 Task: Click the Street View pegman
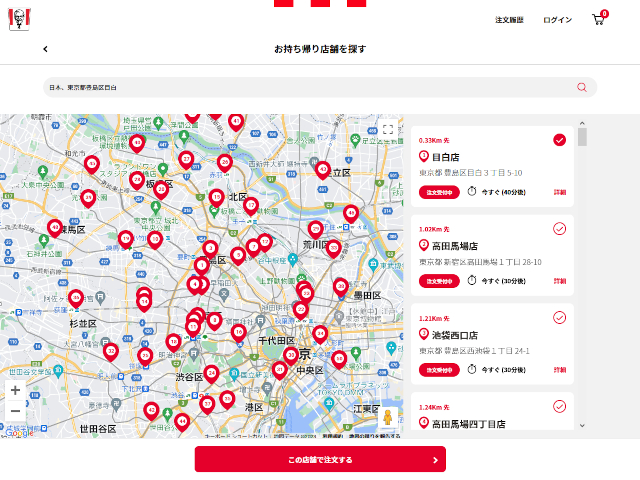pos(388,417)
